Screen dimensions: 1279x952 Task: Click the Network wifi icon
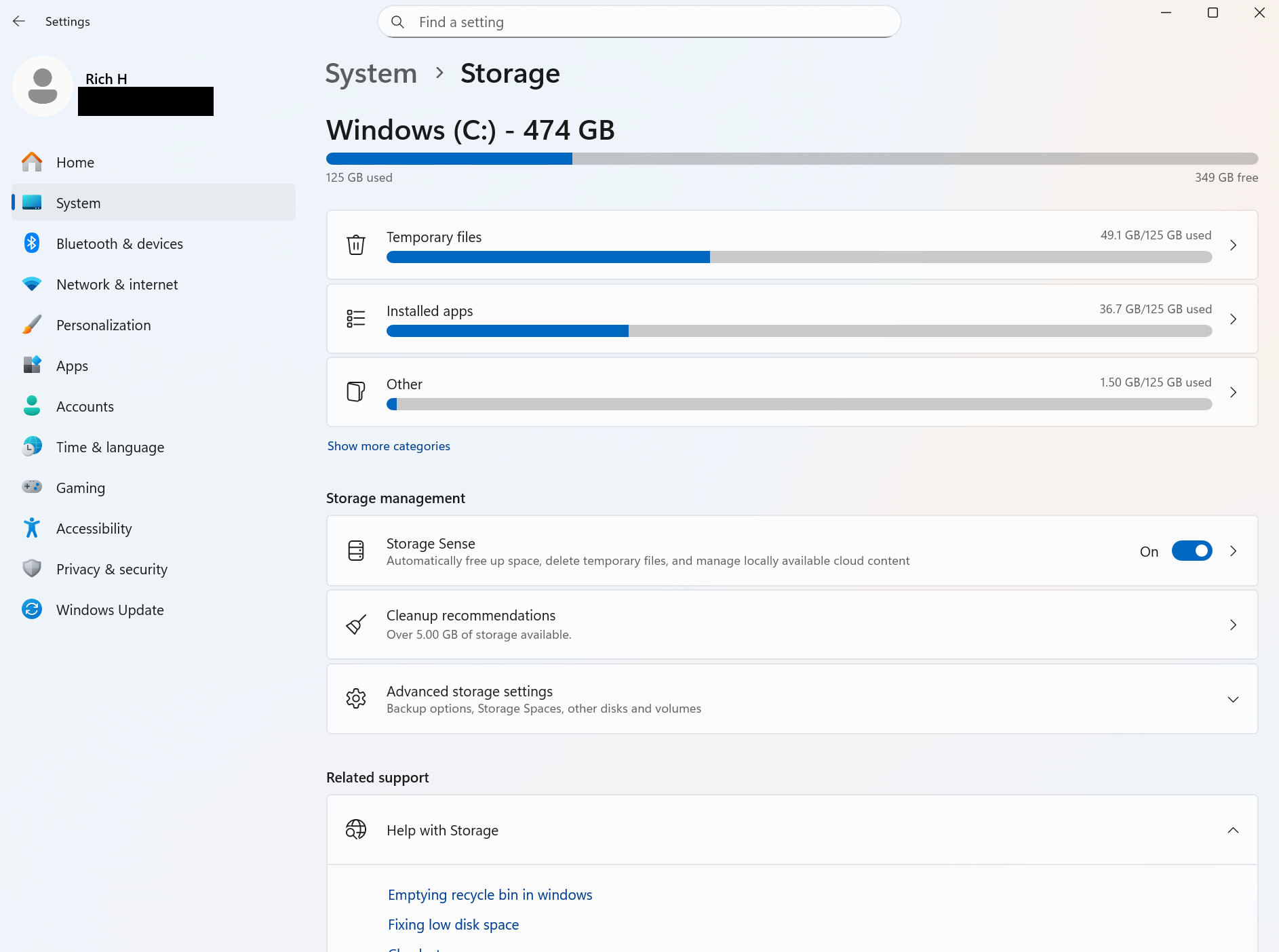(32, 284)
